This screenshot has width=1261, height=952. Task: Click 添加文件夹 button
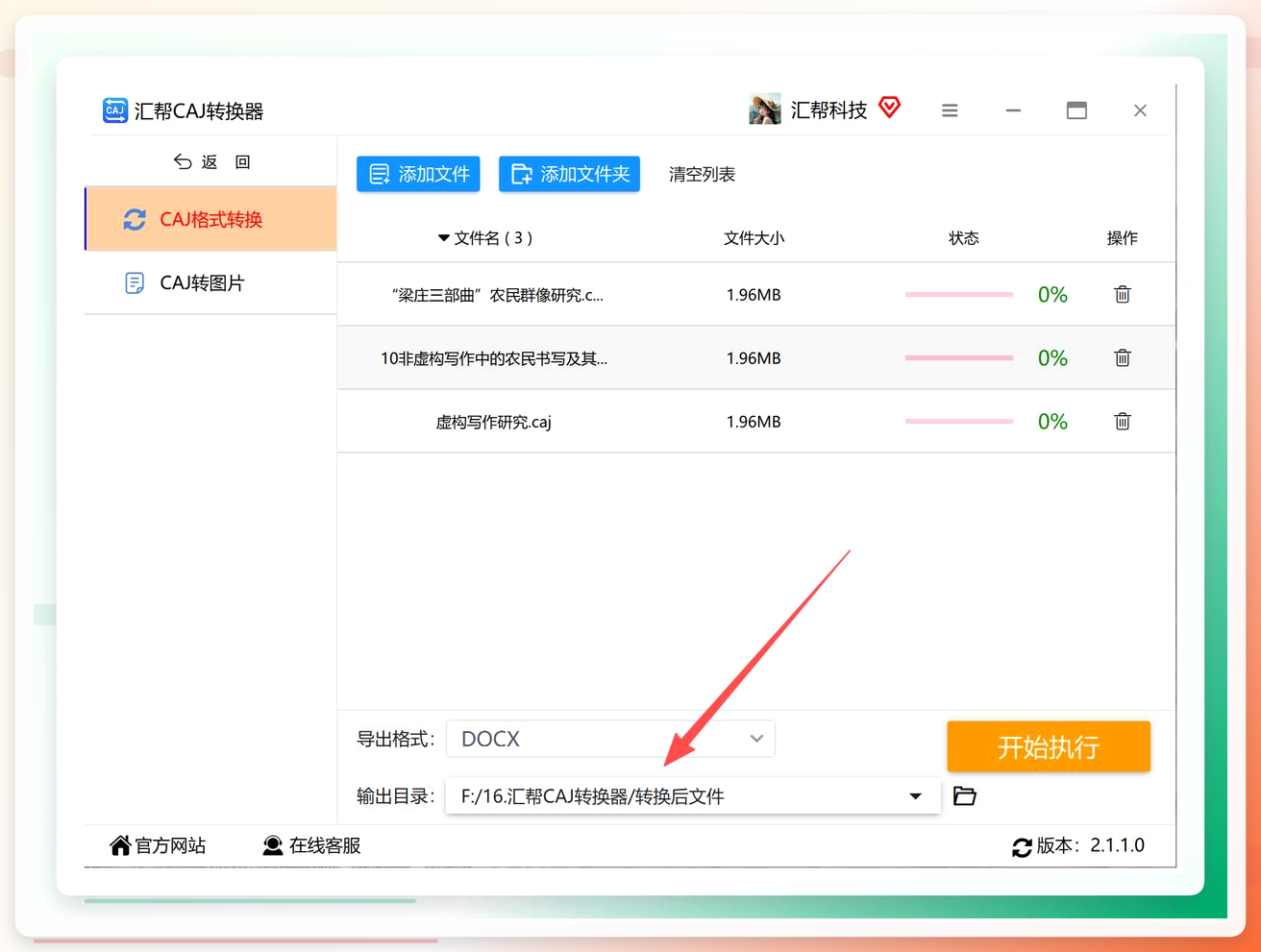point(569,174)
